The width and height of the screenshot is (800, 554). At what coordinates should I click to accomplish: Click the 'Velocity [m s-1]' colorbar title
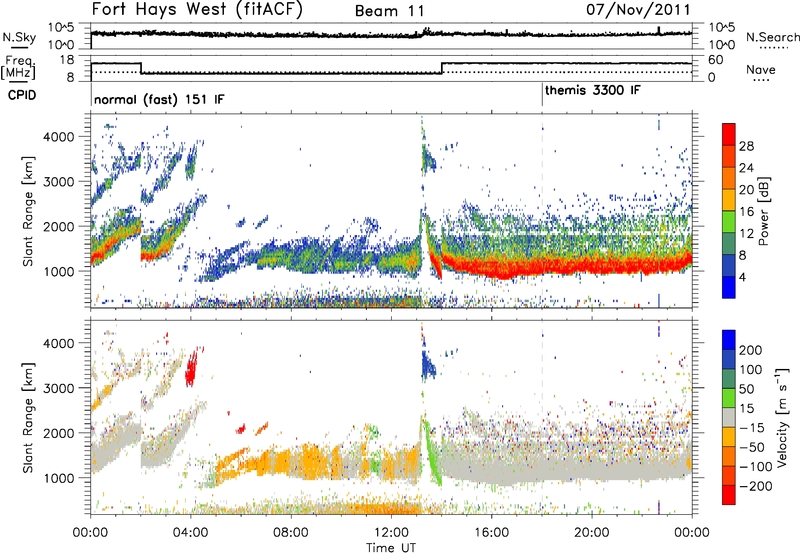[x=782, y=417]
